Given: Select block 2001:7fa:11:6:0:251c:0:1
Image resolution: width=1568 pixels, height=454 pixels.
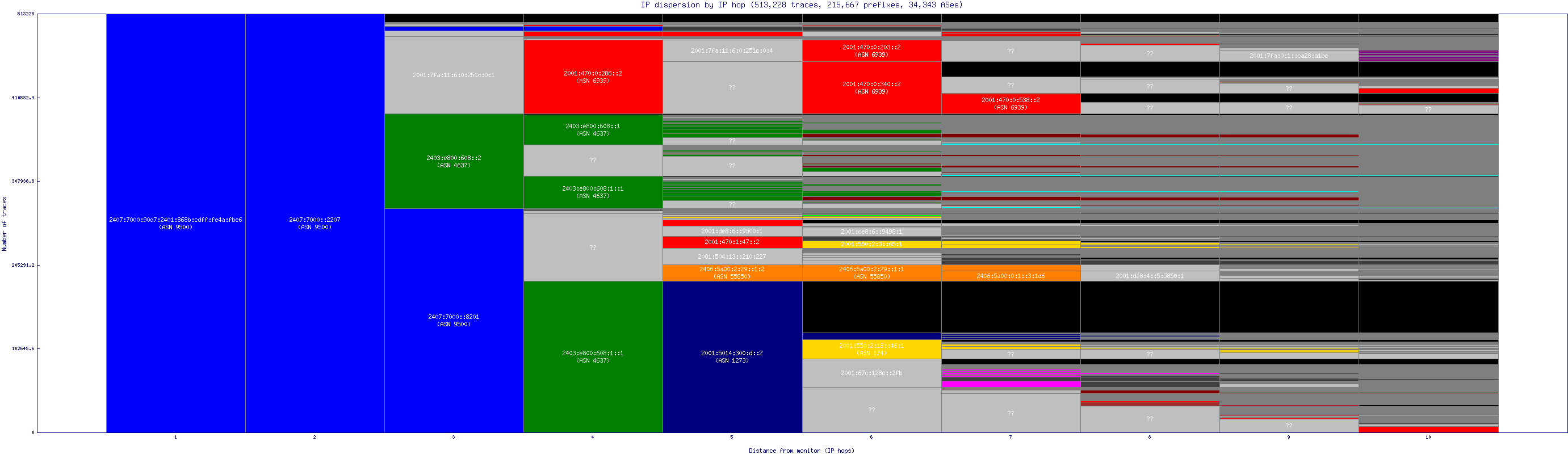Looking at the screenshot, I should coord(454,75).
